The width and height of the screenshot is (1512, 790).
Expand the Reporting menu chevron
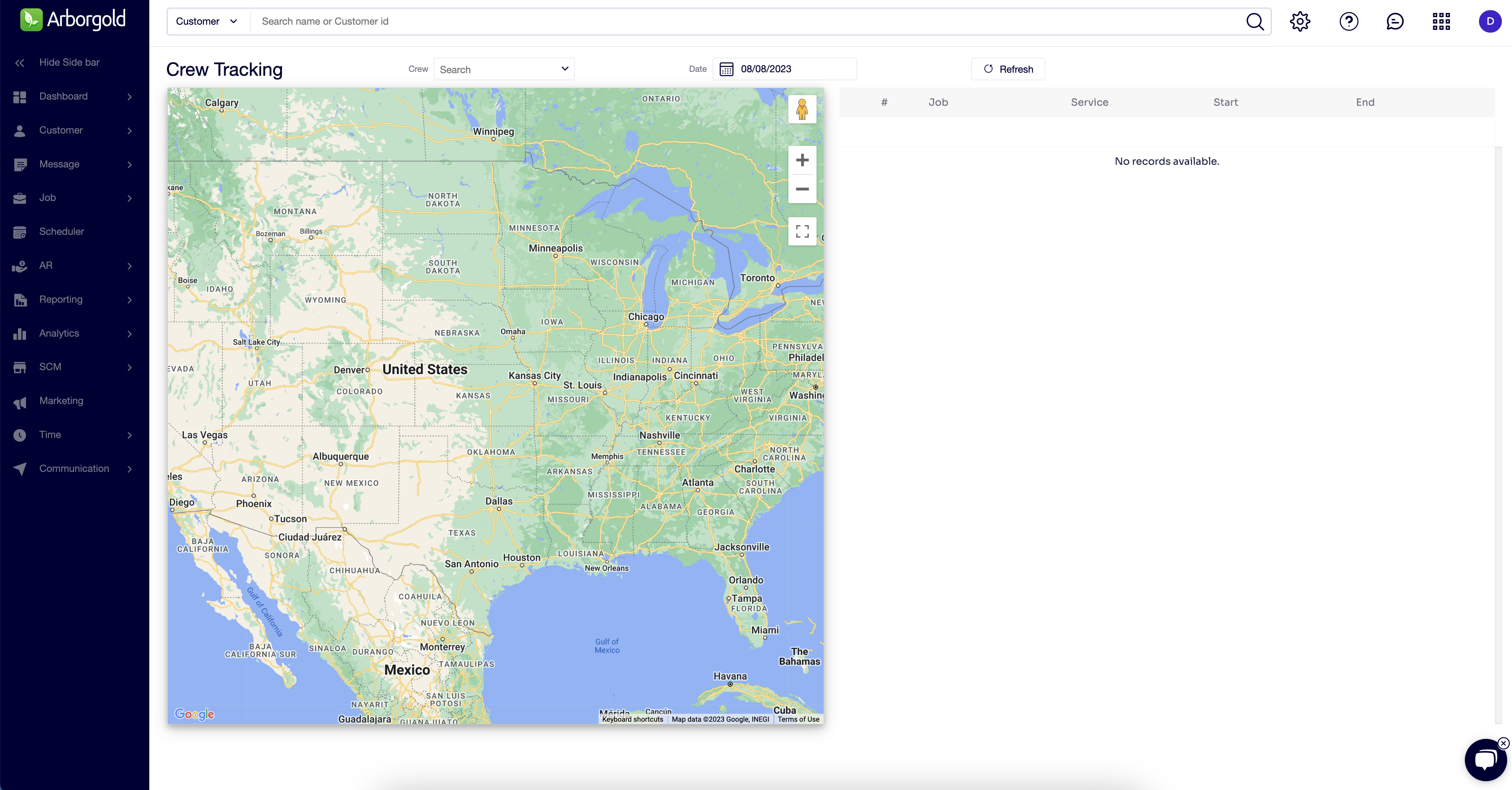(x=129, y=300)
